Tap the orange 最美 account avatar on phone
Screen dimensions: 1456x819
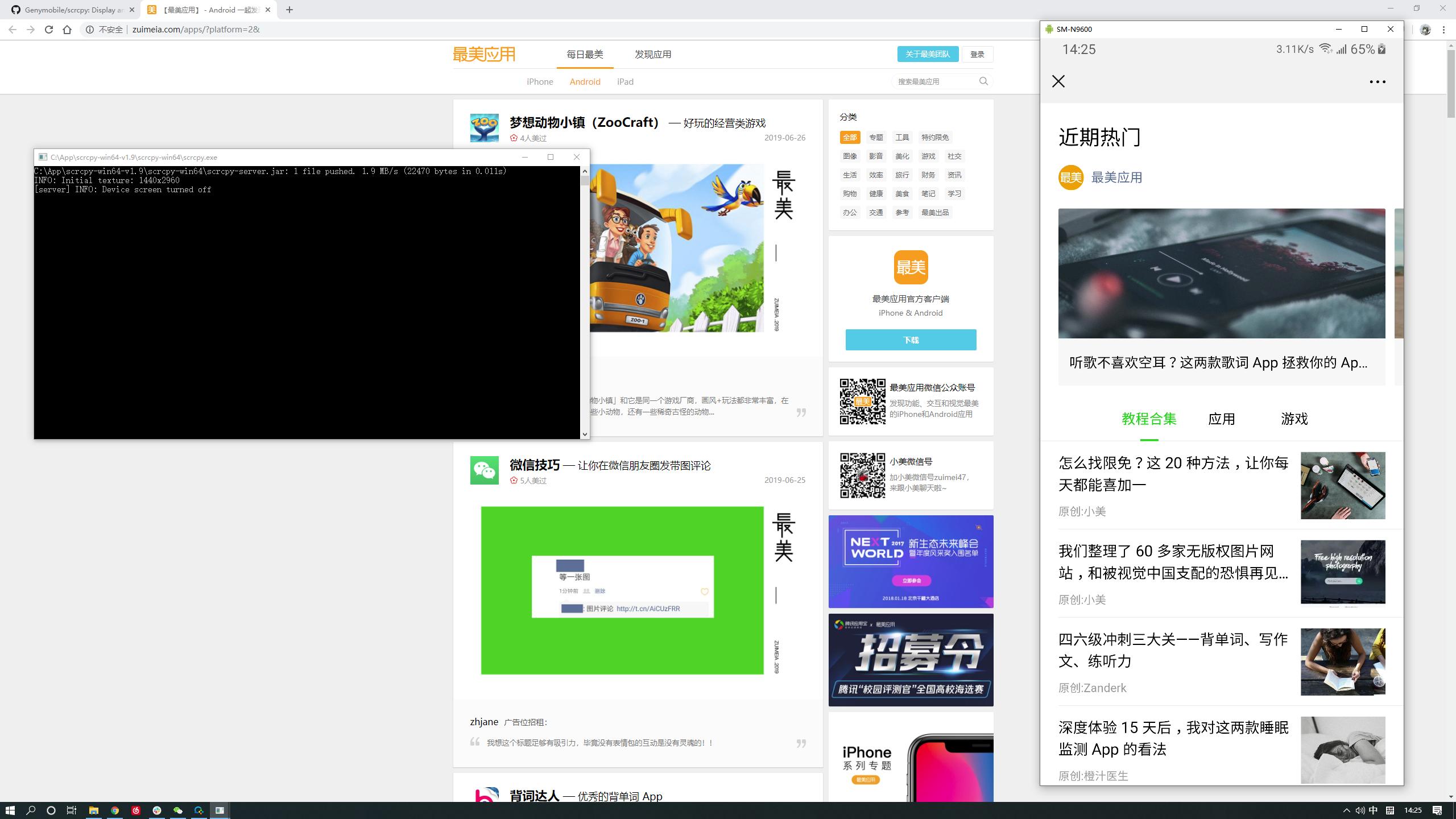(1070, 177)
